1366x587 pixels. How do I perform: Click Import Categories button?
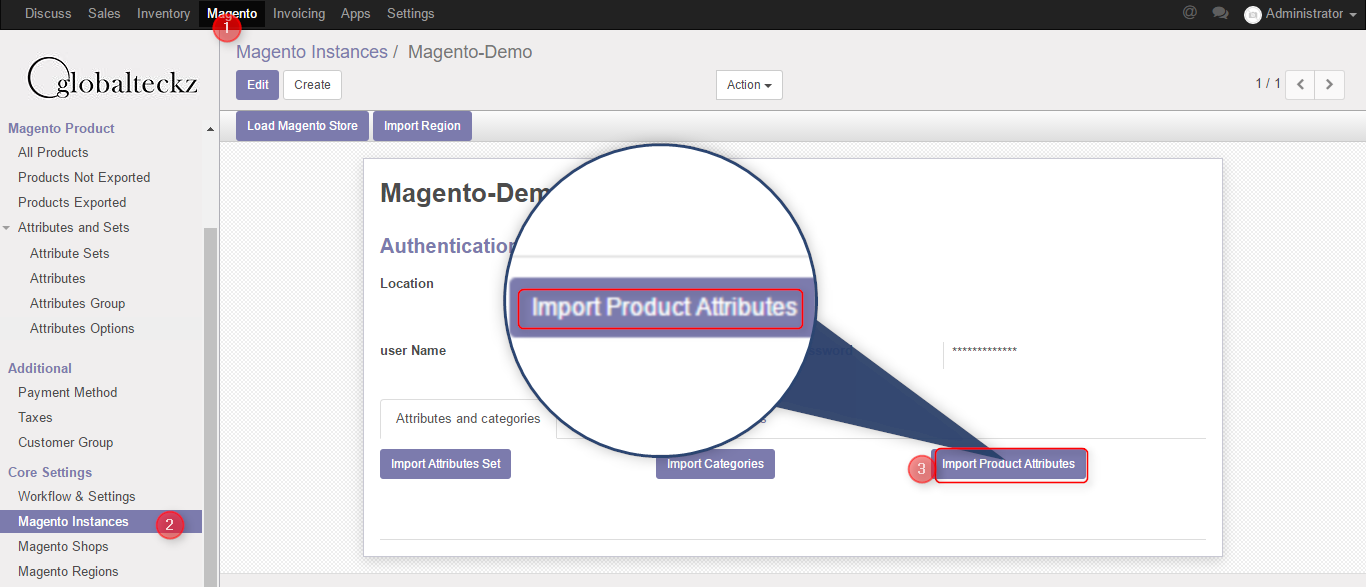(x=715, y=464)
